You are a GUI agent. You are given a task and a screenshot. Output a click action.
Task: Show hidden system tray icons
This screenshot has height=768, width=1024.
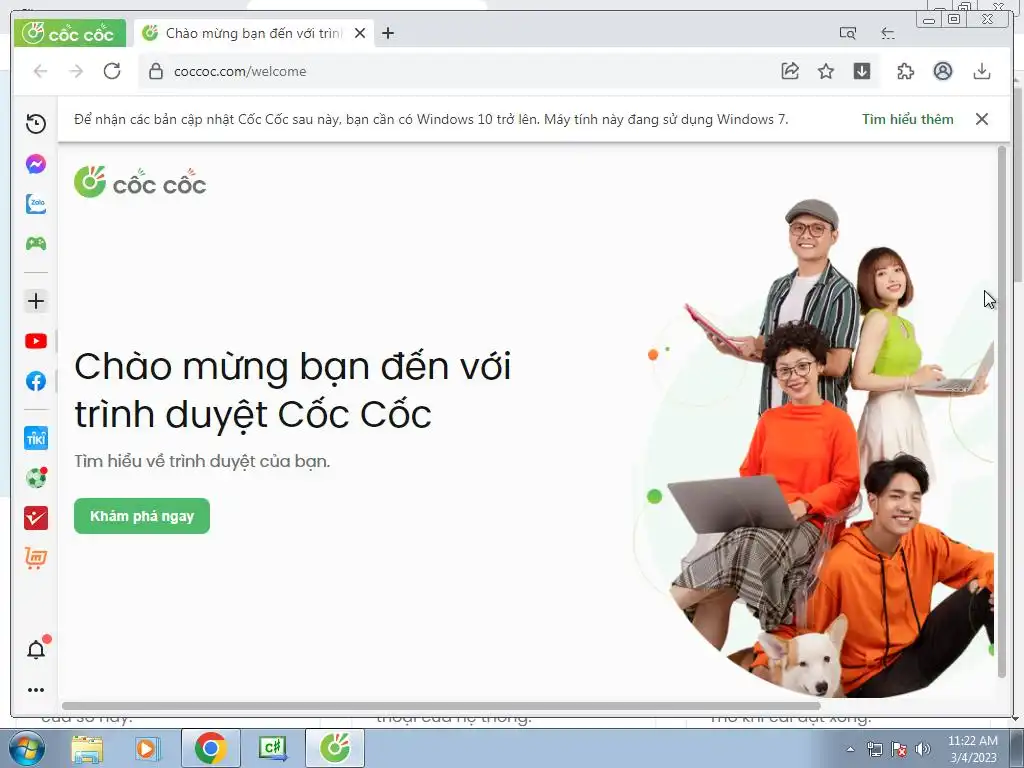point(850,749)
